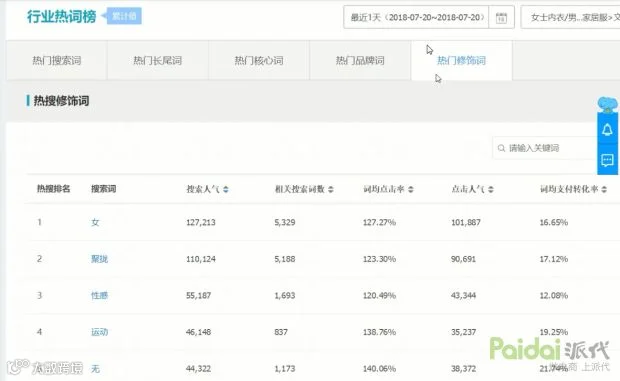Image resolution: width=620 pixels, height=381 pixels.
Task: Open the 聚拢 keyword link
Action: [99, 259]
